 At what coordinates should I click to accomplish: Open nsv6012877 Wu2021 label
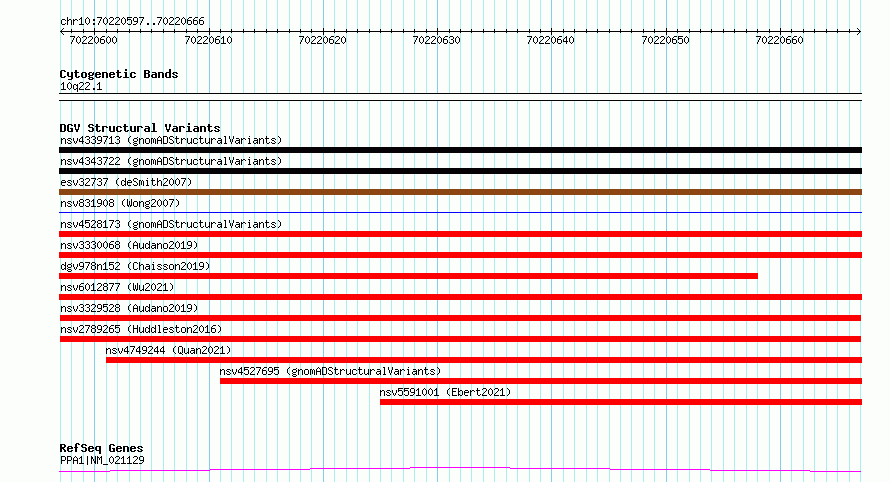pos(117,287)
